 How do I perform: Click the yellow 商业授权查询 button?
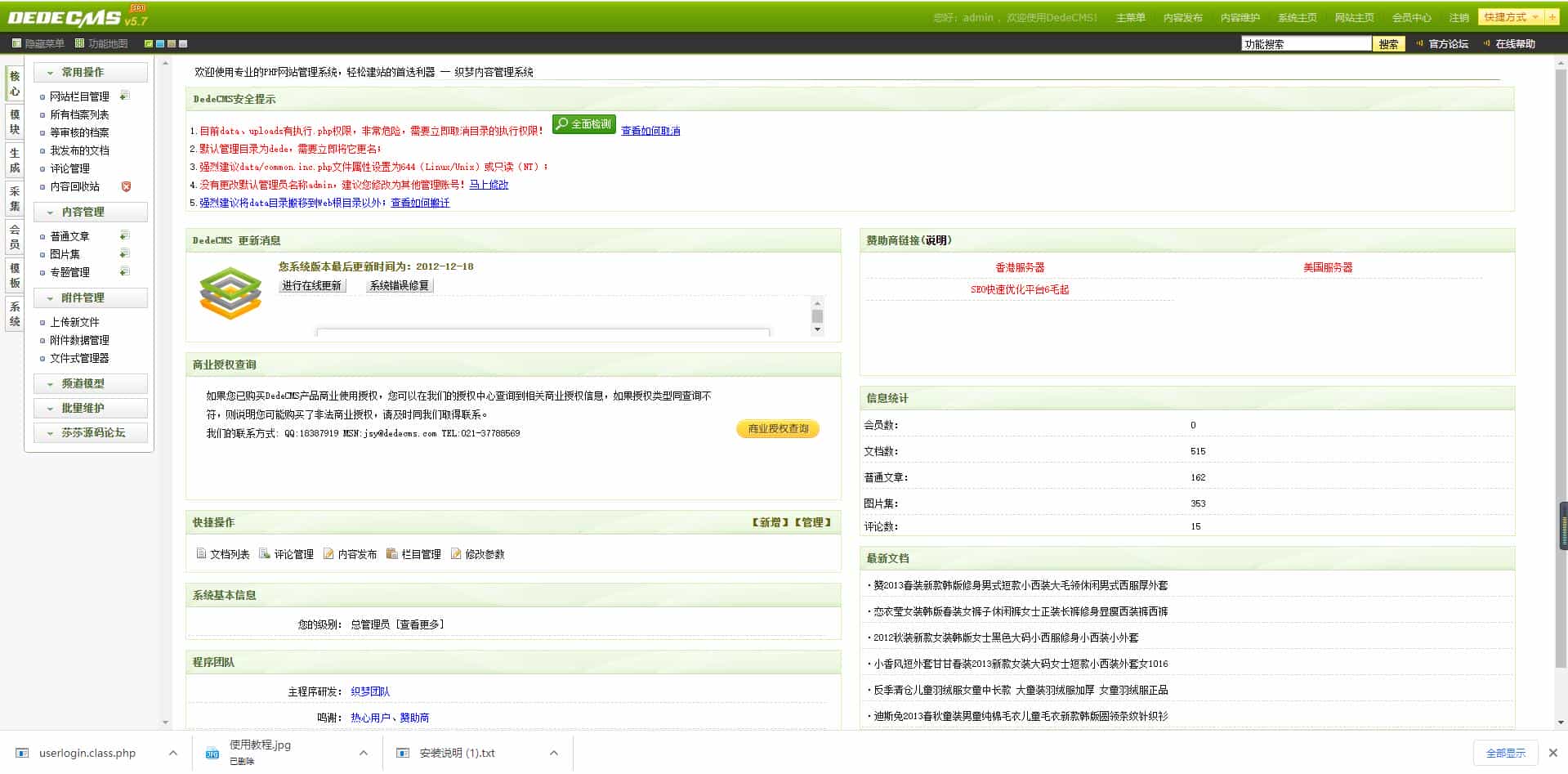pyautogui.click(x=778, y=428)
